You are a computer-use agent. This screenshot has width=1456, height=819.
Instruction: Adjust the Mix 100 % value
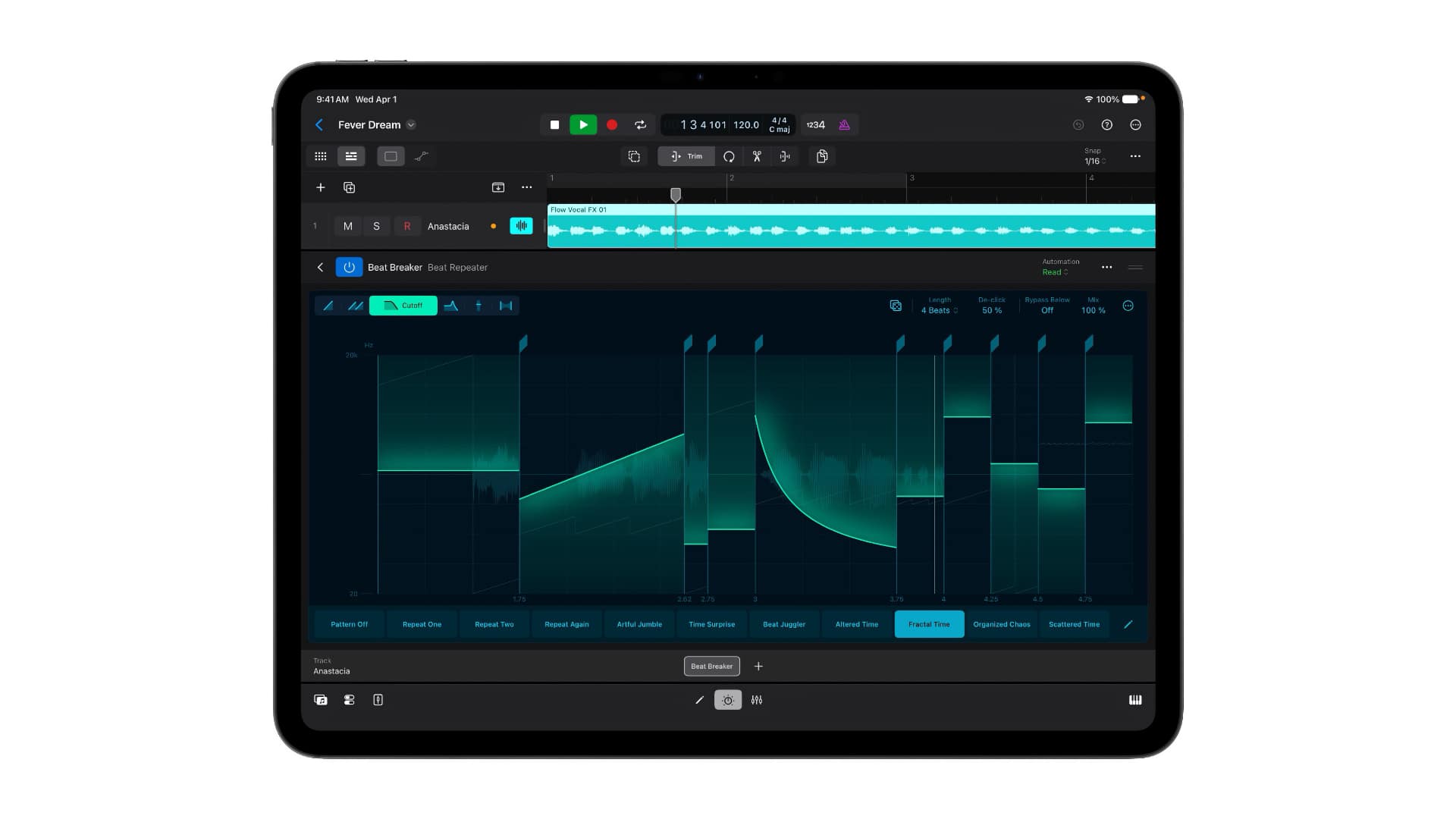point(1093,306)
